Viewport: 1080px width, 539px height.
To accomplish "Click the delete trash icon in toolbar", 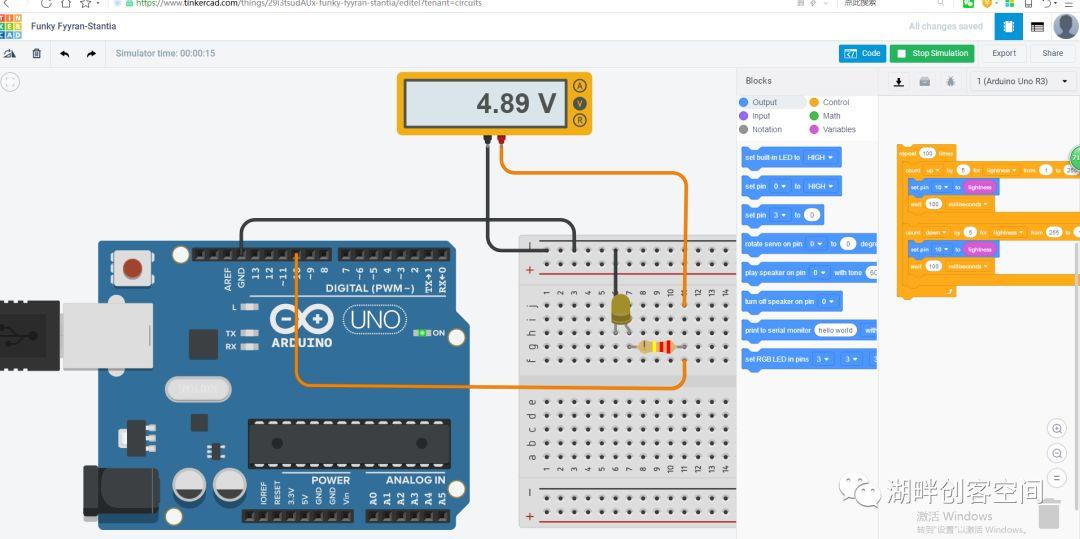I will 37,53.
